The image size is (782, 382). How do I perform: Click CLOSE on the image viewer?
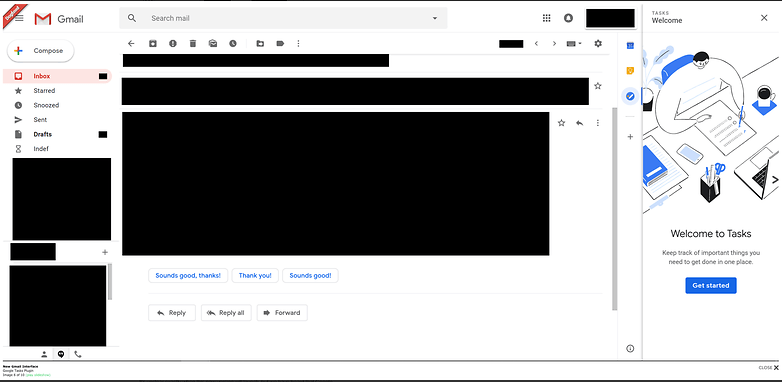[x=768, y=368]
